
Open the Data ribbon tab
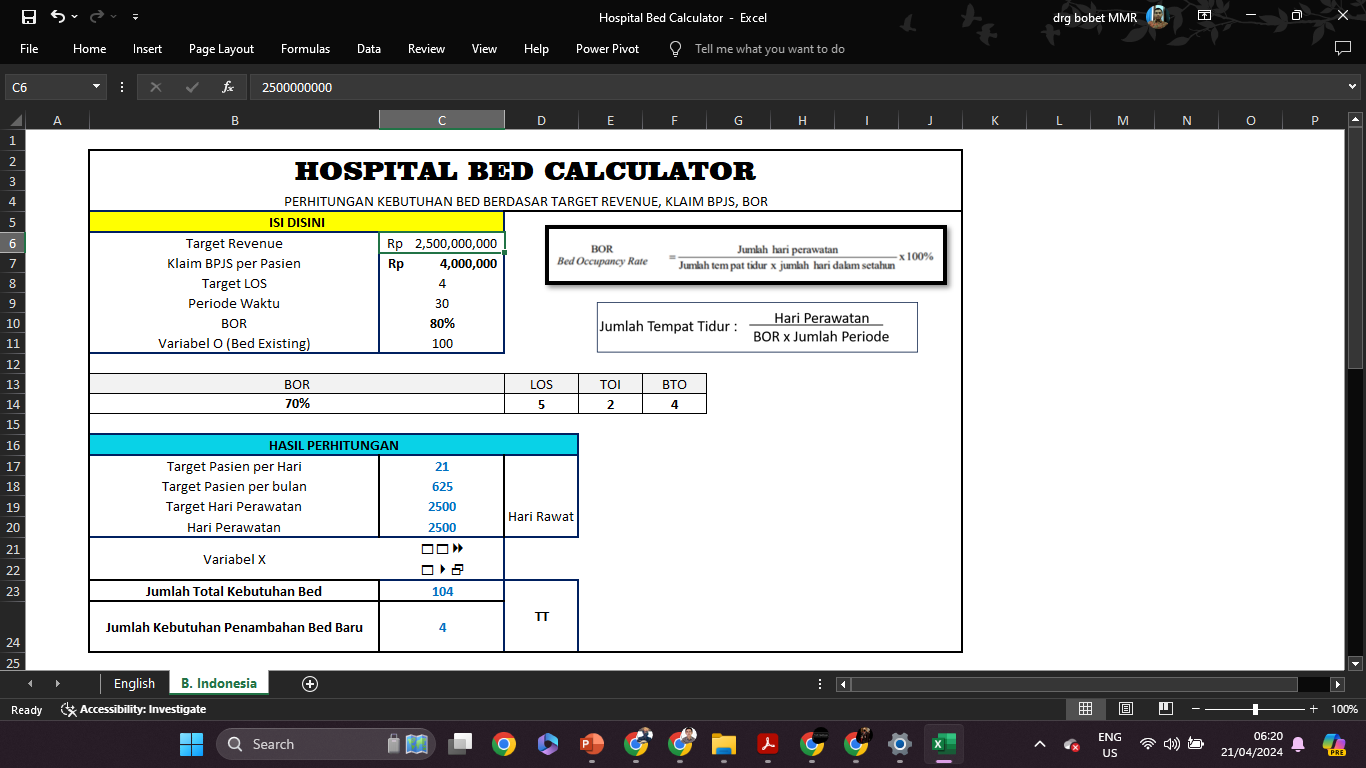point(369,49)
